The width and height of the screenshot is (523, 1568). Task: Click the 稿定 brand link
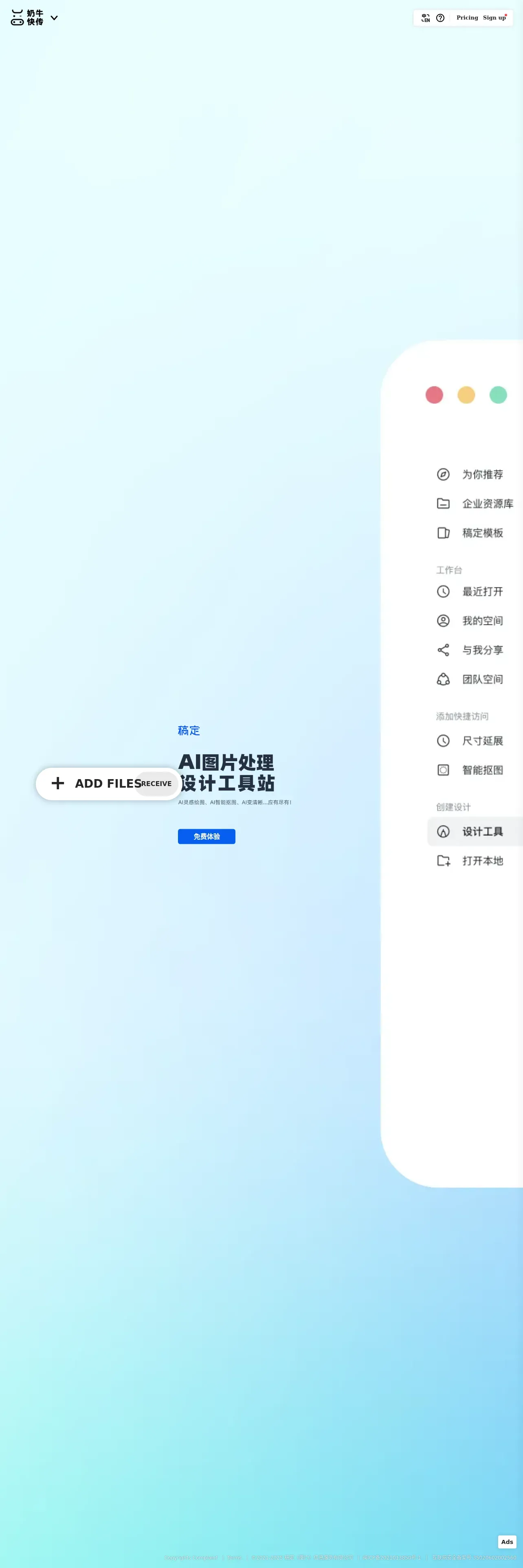189,730
